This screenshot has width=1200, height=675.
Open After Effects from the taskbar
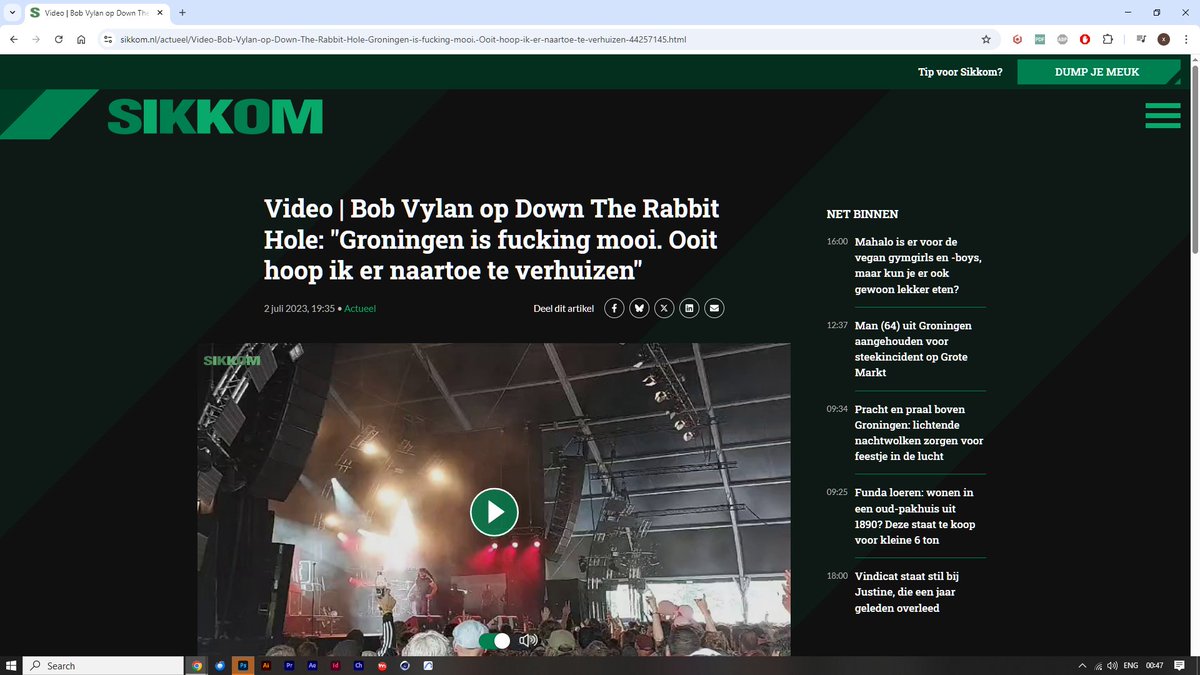[x=312, y=665]
